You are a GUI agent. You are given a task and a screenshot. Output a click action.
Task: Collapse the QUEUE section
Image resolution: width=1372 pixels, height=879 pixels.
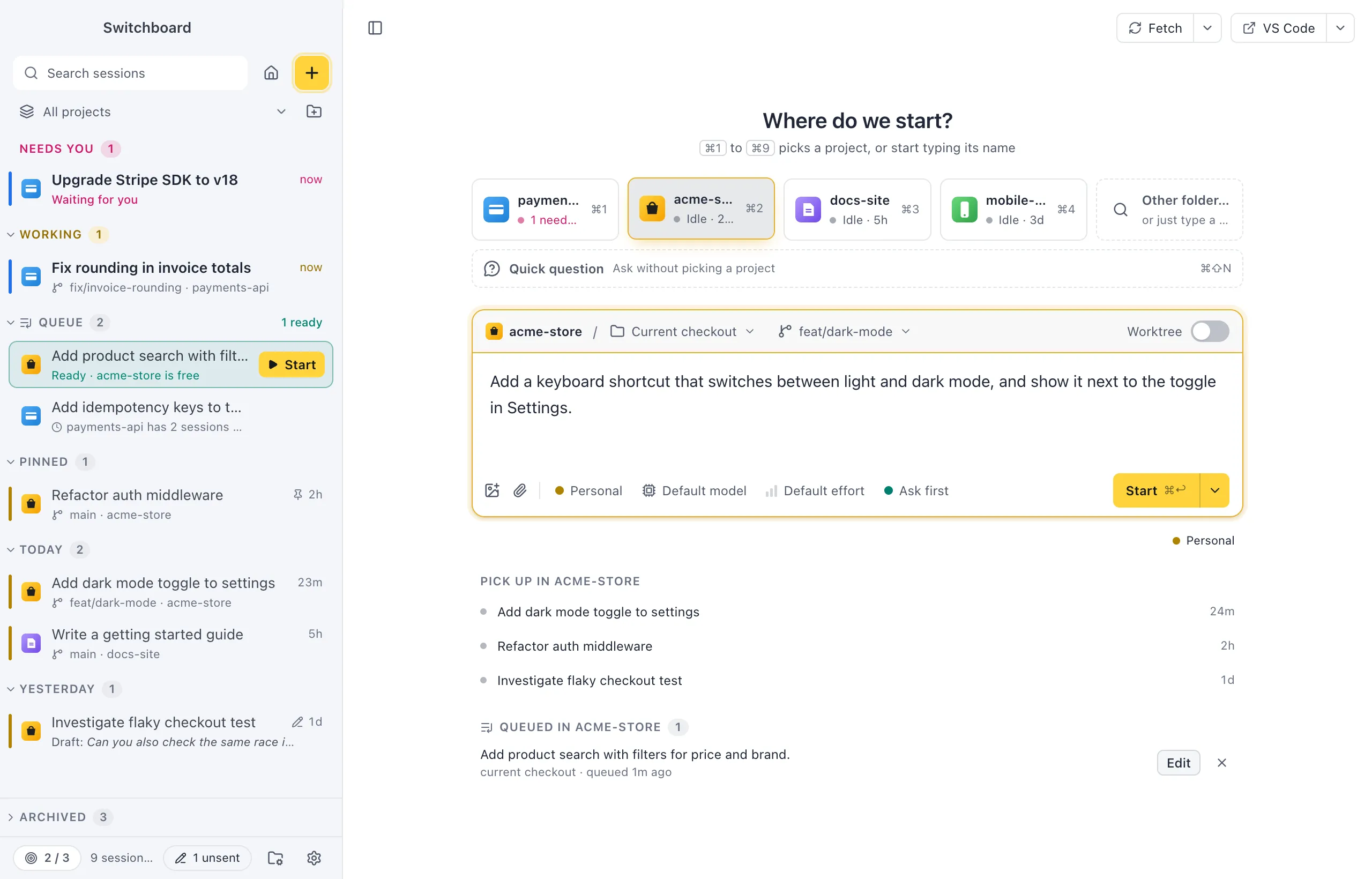pos(11,323)
